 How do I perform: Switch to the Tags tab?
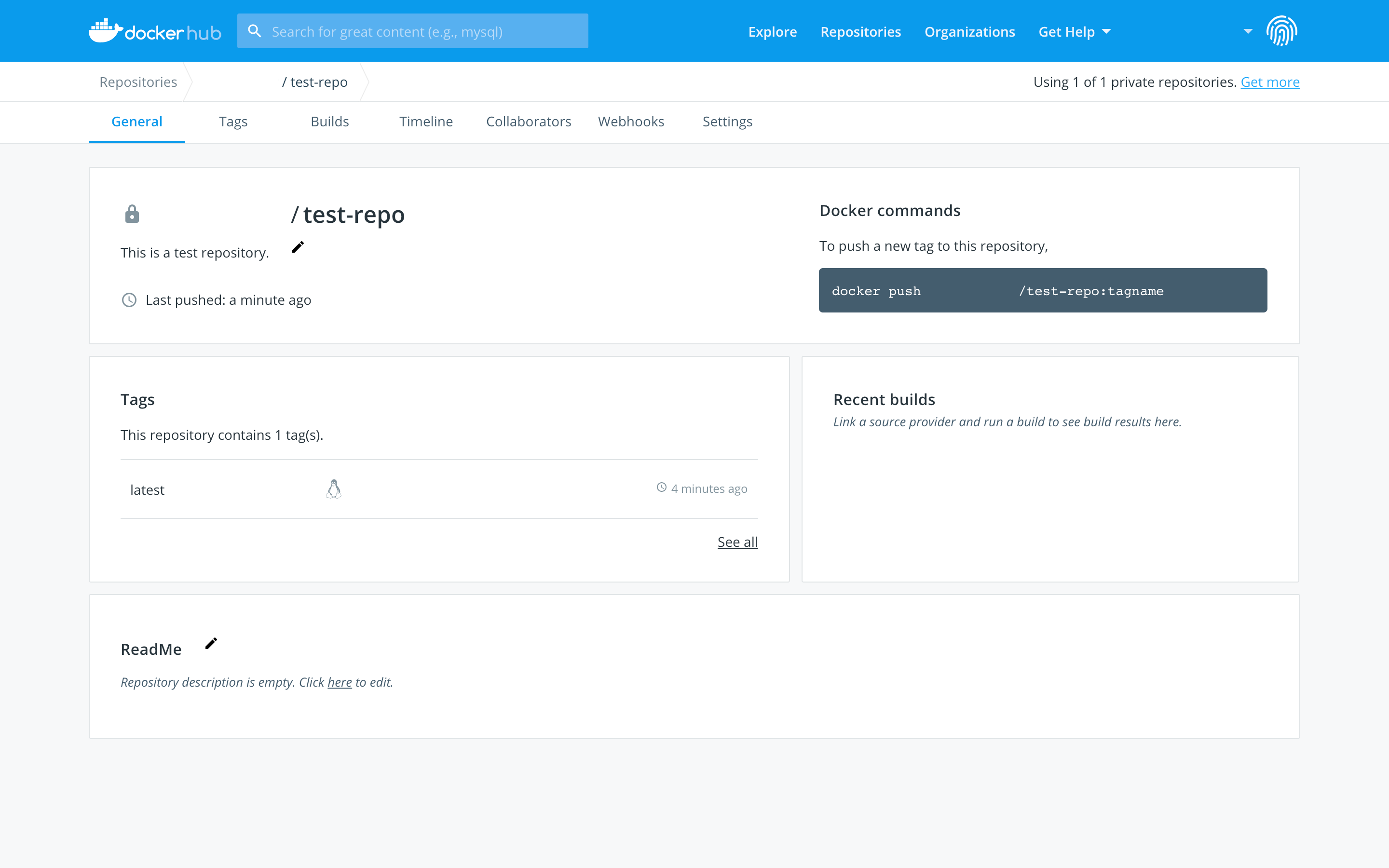[x=233, y=121]
